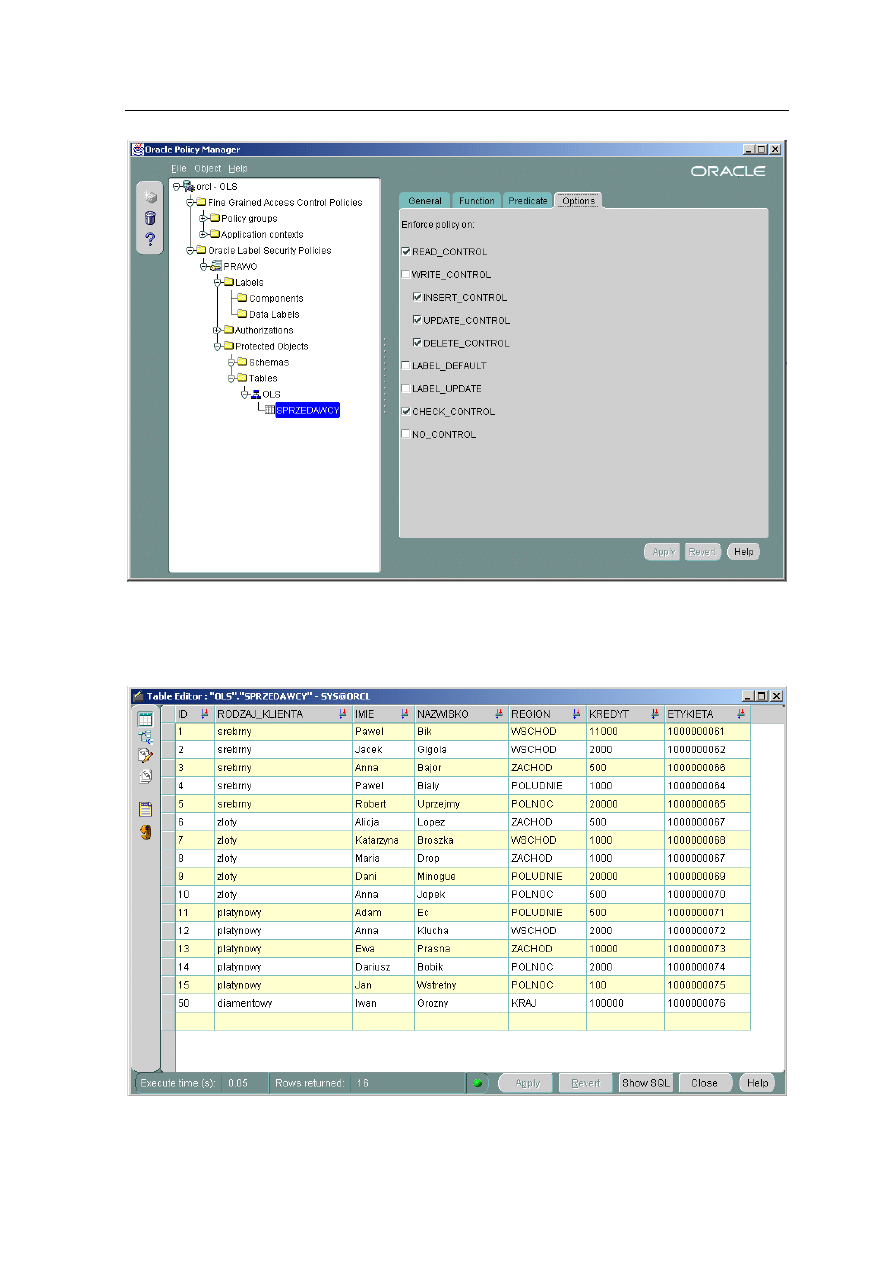Viewport: 893px width, 1263px height.
Task: Expand the Authorizations tree node
Action: coord(216,330)
